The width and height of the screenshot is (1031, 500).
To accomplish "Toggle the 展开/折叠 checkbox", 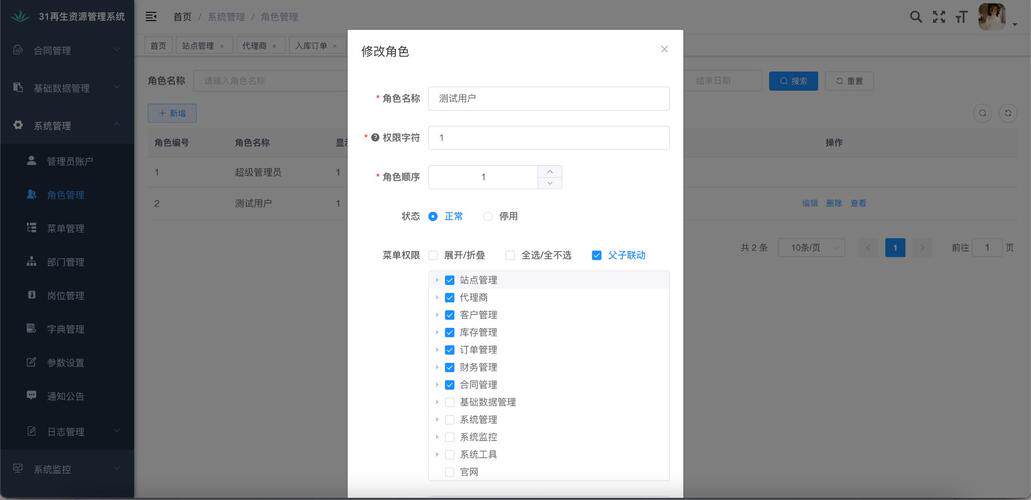I will (x=433, y=255).
